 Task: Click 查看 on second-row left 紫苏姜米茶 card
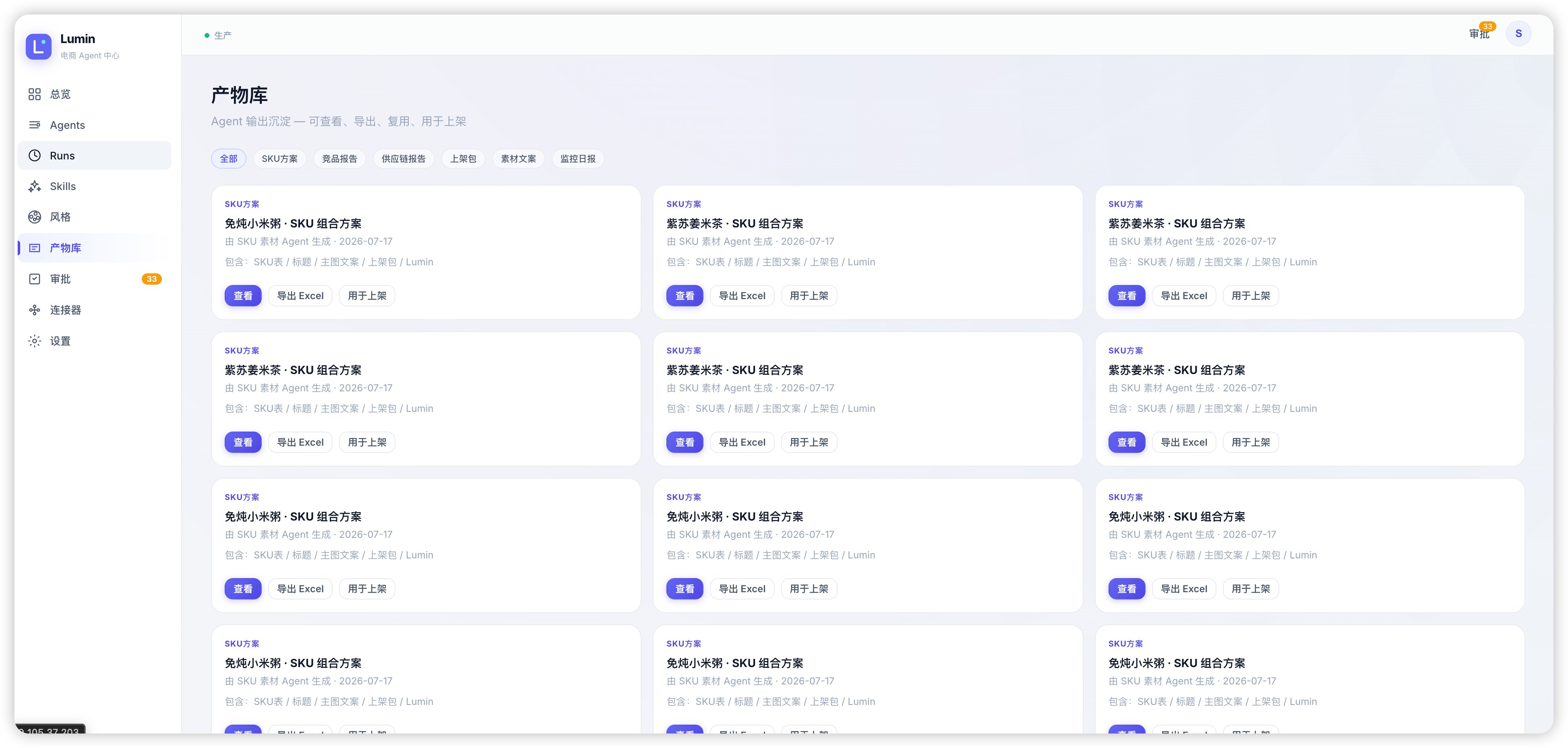(243, 442)
